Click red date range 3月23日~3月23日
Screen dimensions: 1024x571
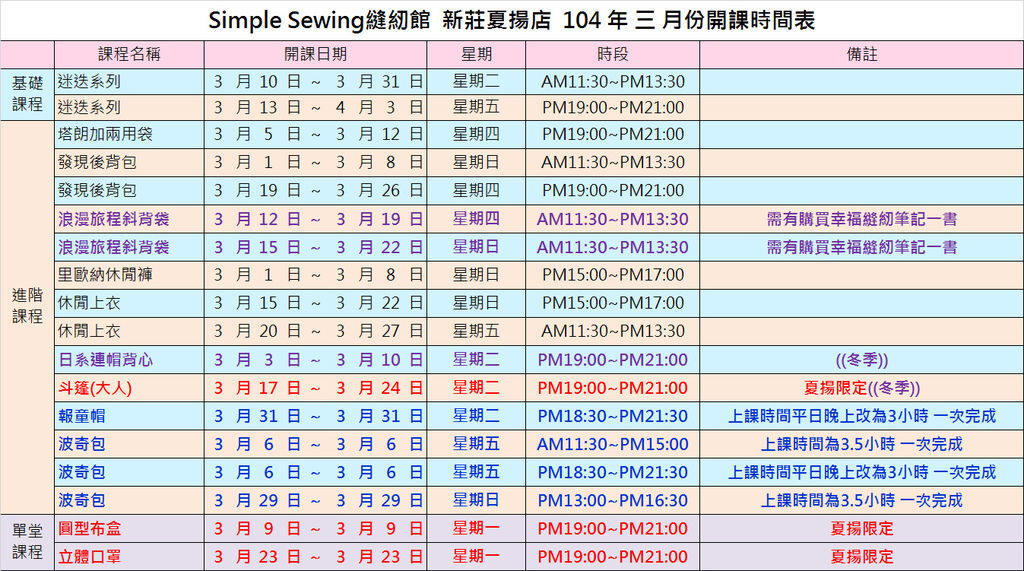point(318,557)
